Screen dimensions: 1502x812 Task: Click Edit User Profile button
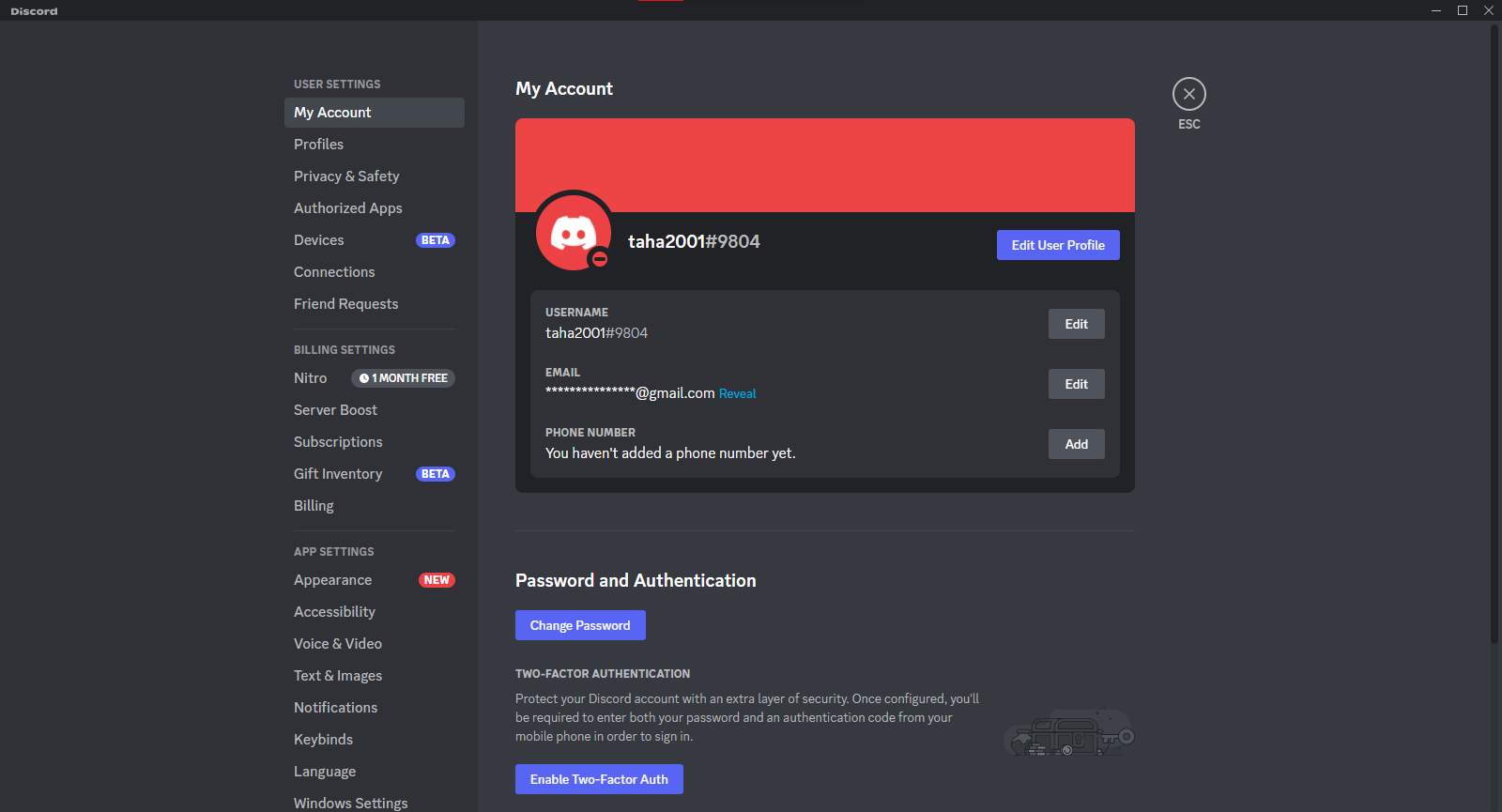click(1058, 245)
